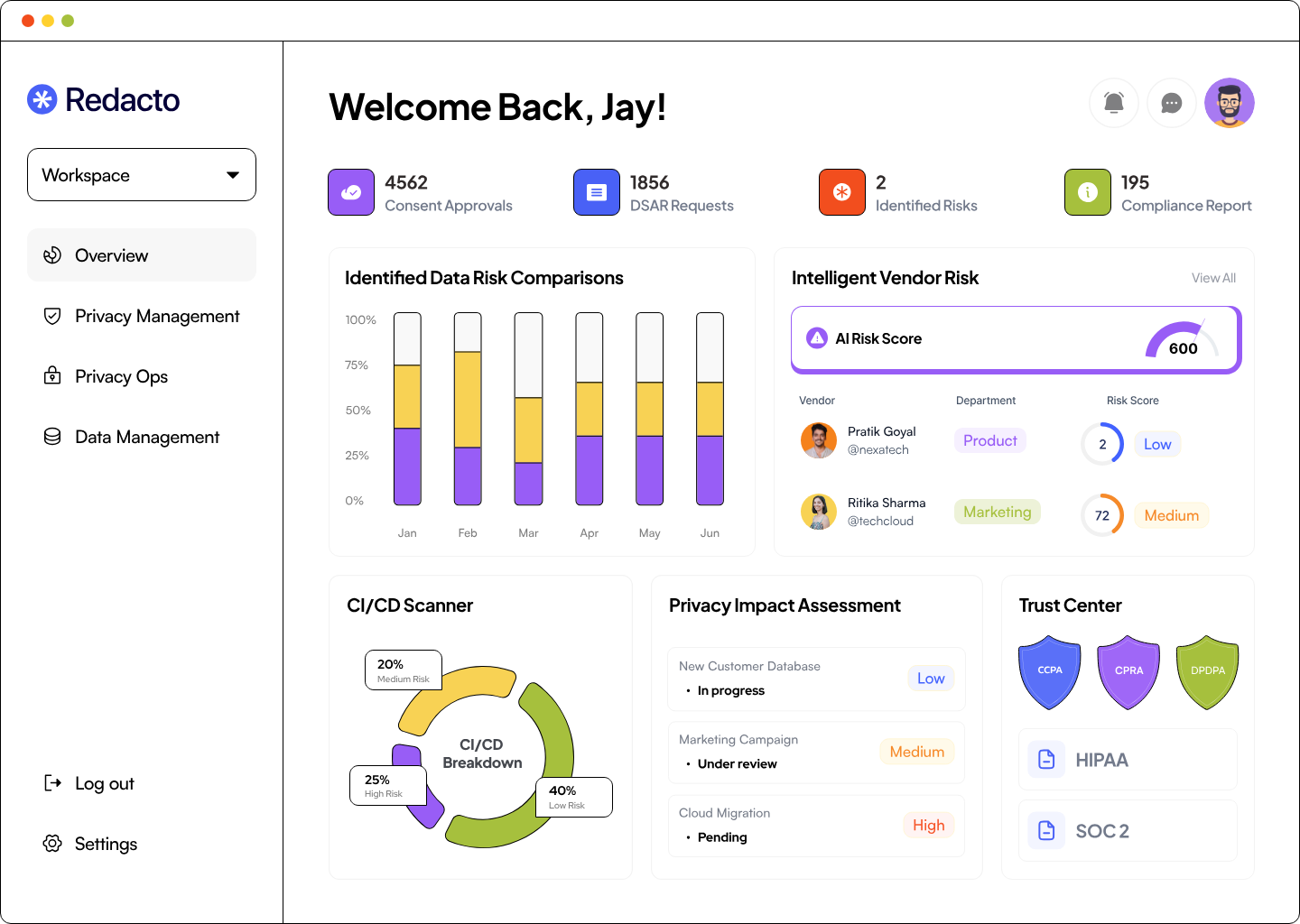This screenshot has height=924, width=1300.
Task: Open the Marketing Campaign assessment
Action: (x=817, y=753)
